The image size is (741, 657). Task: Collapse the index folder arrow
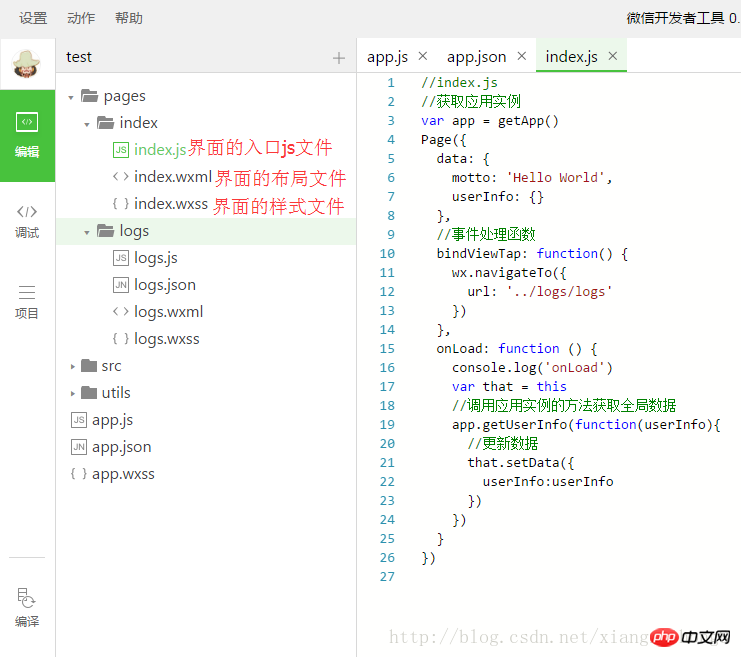87,125
